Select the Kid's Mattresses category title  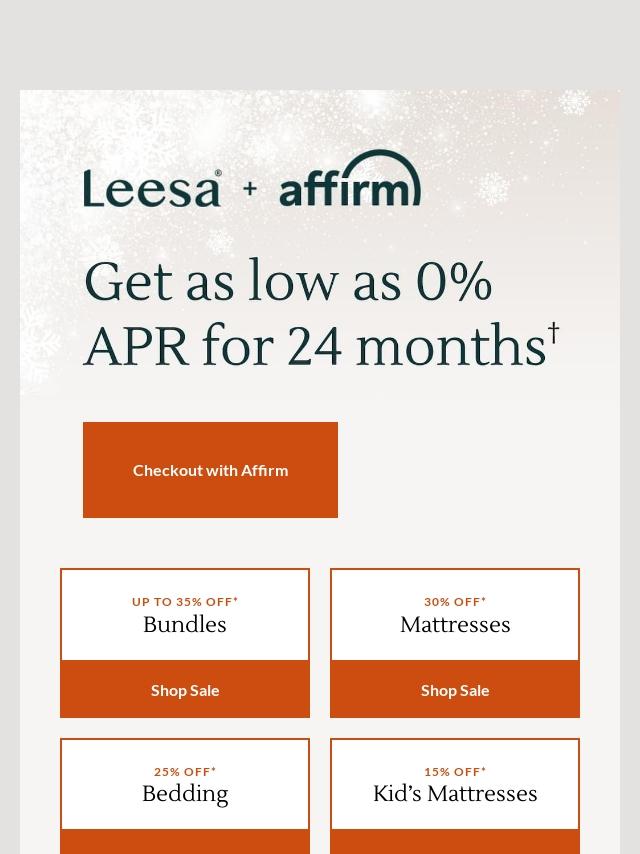(455, 794)
